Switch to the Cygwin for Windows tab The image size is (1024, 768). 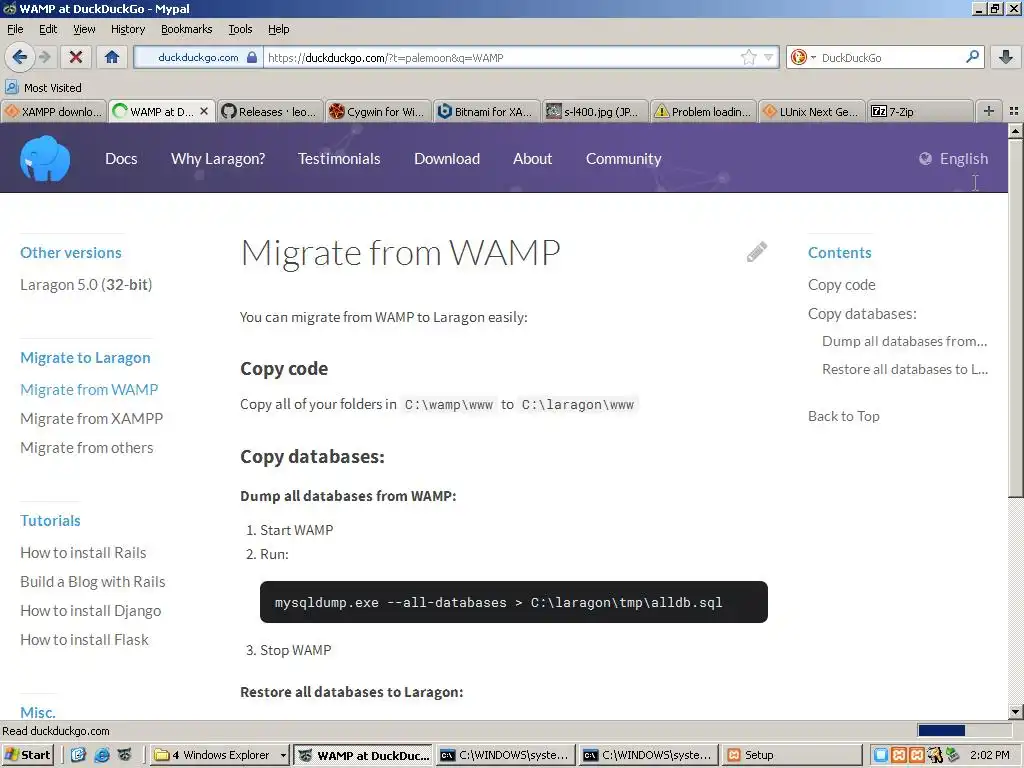pyautogui.click(x=377, y=112)
